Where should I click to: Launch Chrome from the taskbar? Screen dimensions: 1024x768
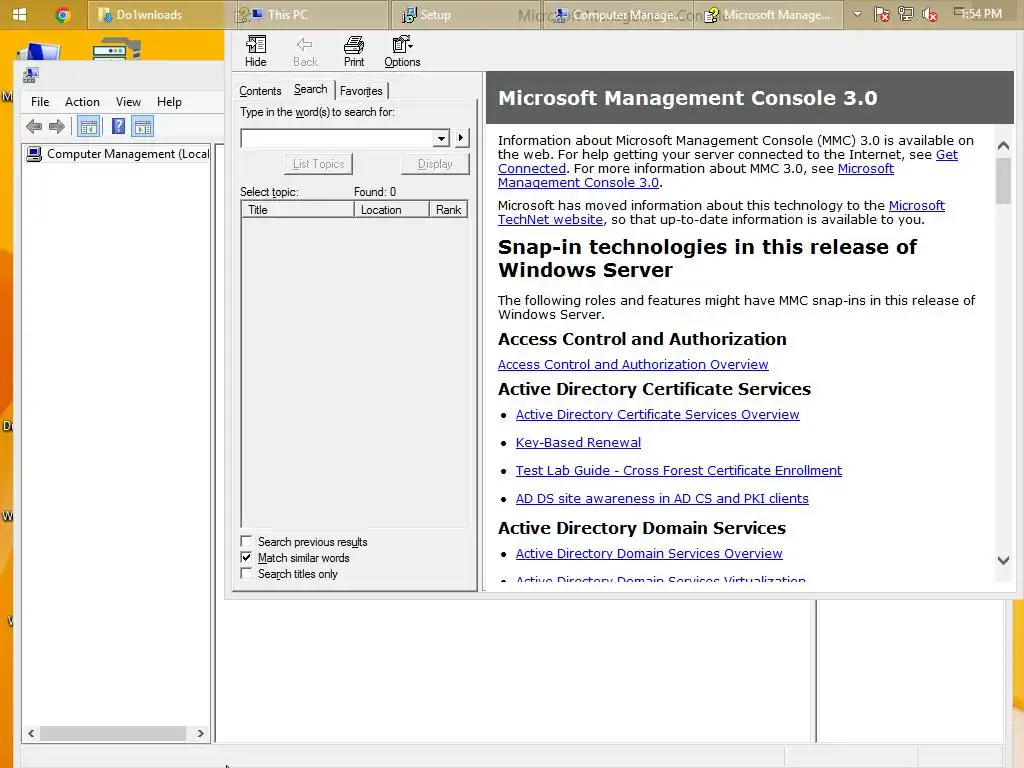[63, 14]
